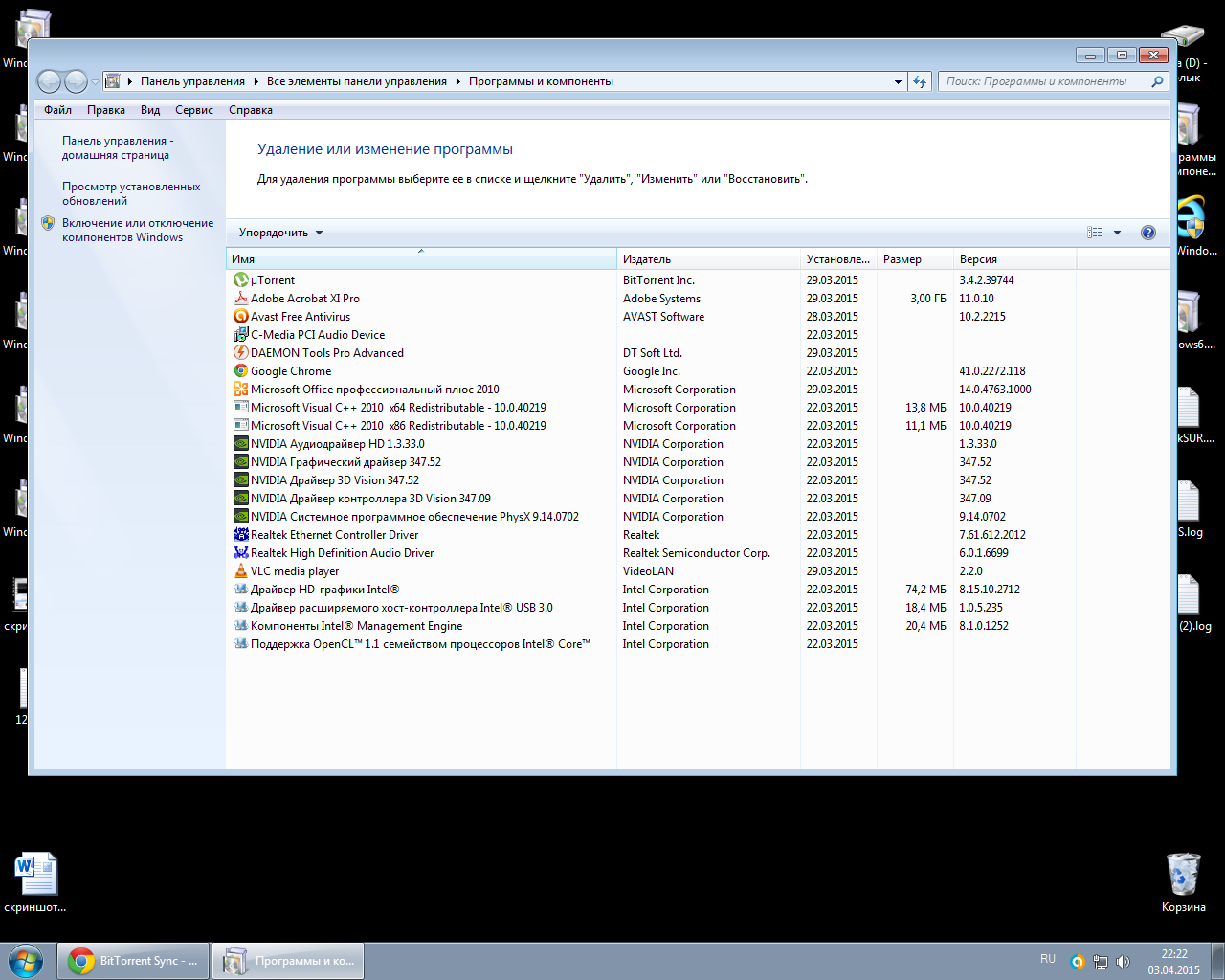Expand the Панель управления breadcrumb arrow
1225x980 pixels.
pos(256,81)
